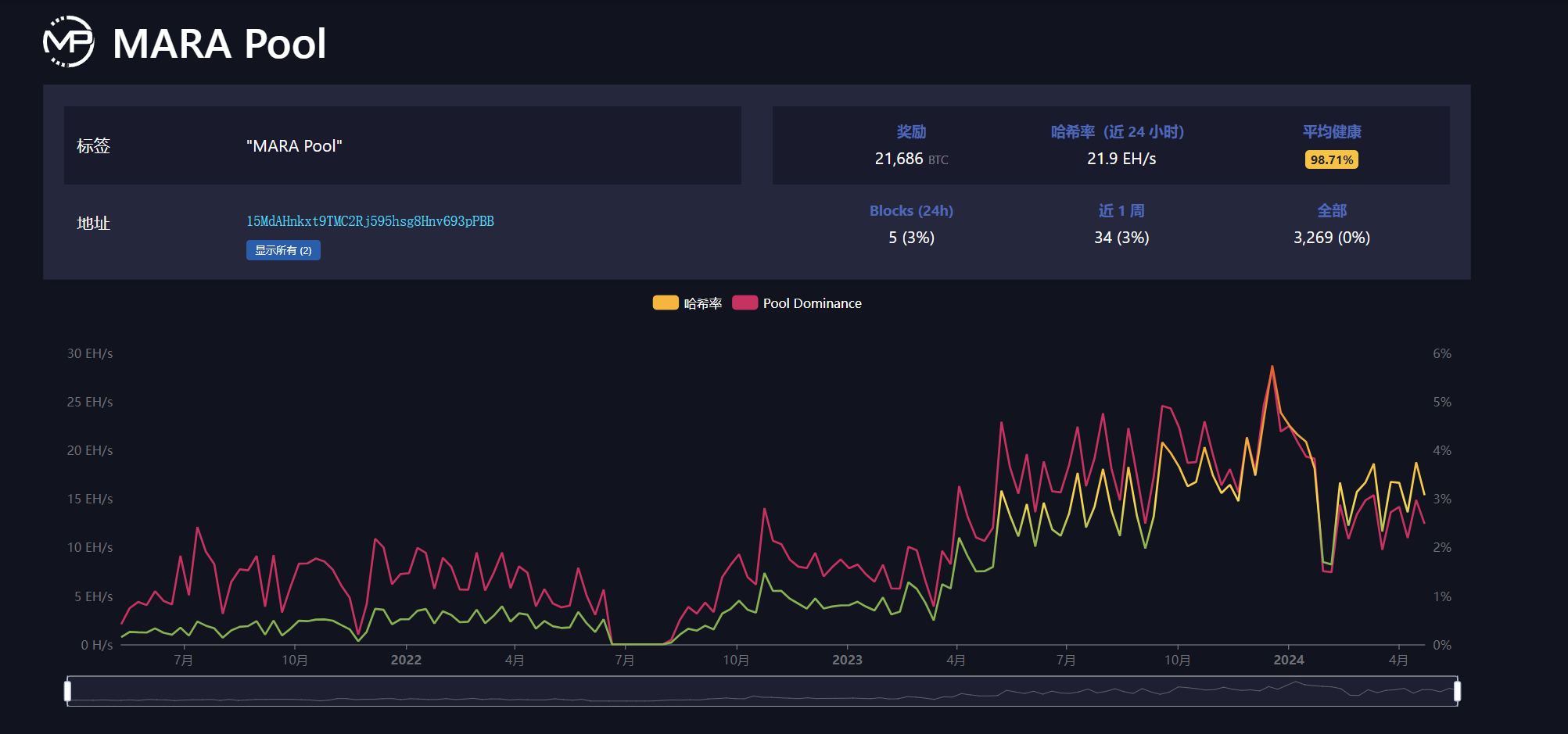This screenshot has width=1568, height=734.
Task: Click the 全部 total blocks heading
Action: point(1331,211)
